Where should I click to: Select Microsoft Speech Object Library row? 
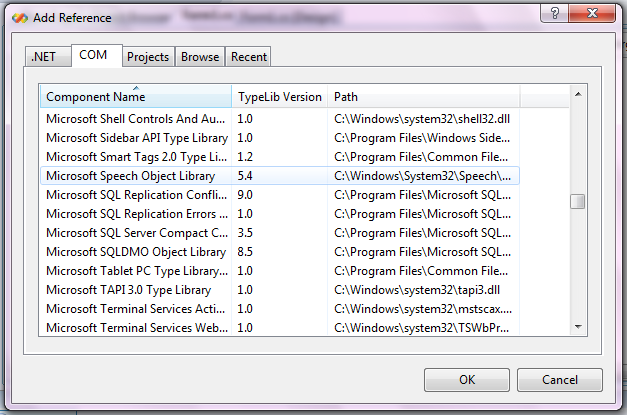click(136, 175)
